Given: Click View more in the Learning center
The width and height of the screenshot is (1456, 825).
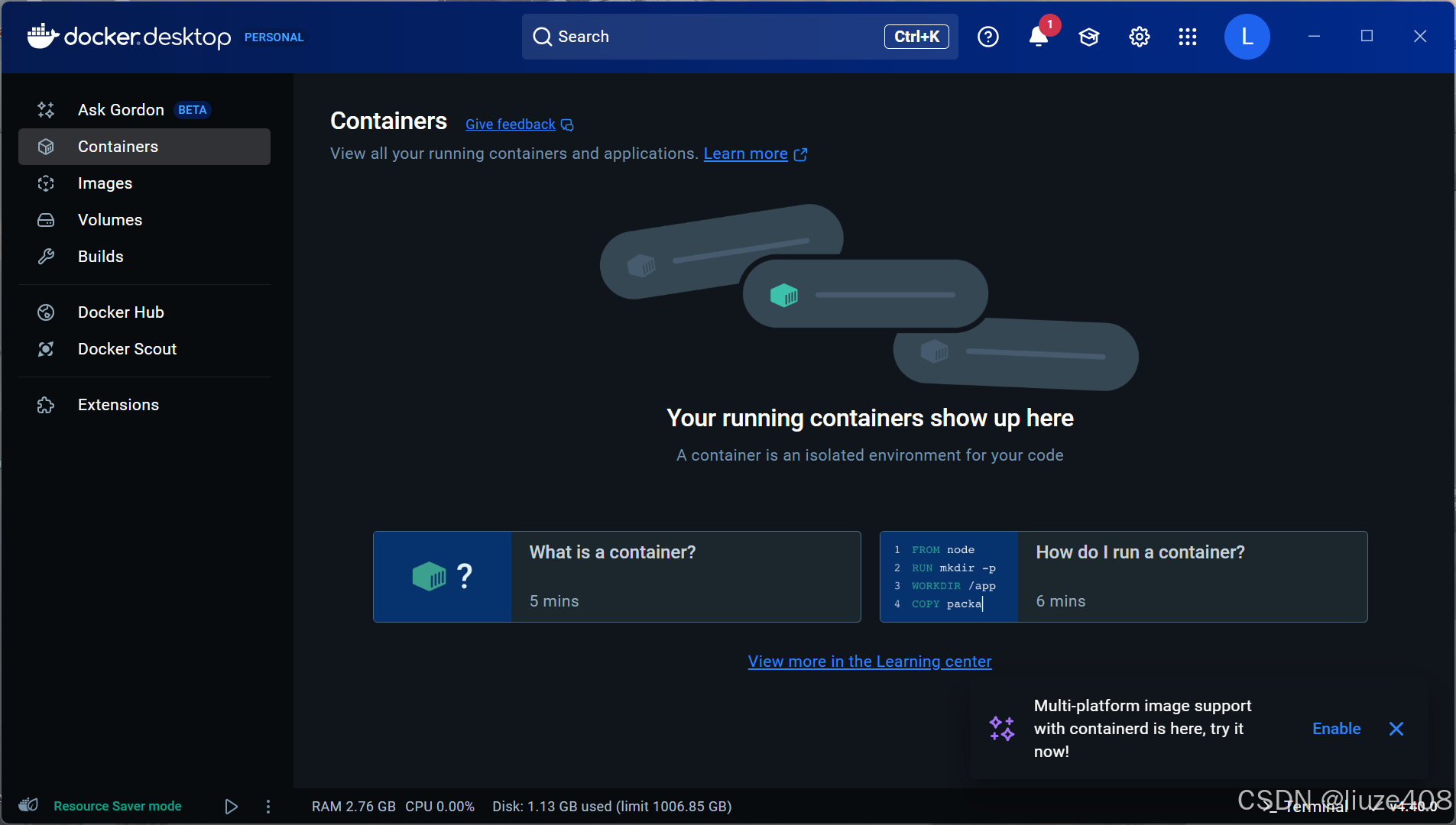Looking at the screenshot, I should point(870,662).
